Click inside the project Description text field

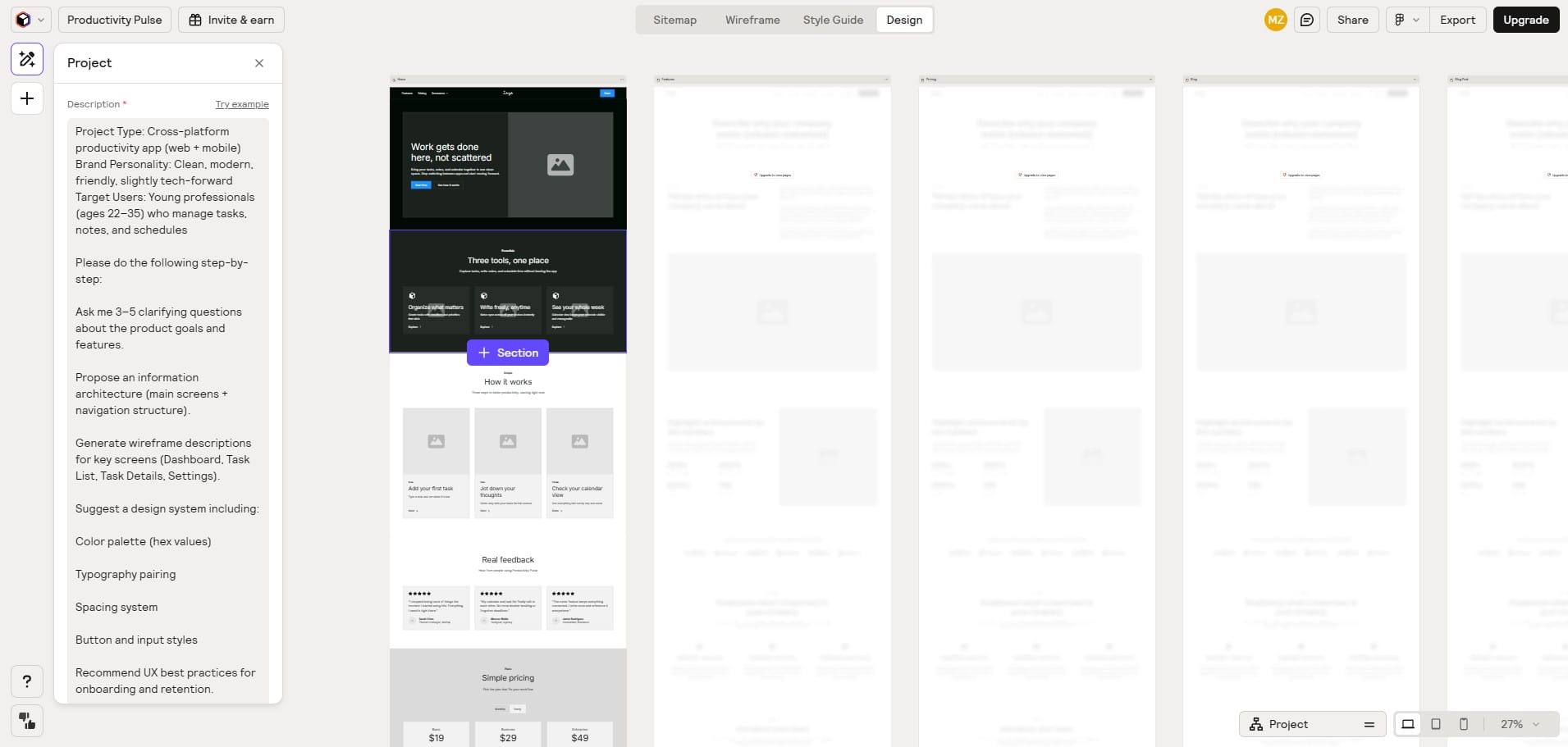pyautogui.click(x=167, y=328)
